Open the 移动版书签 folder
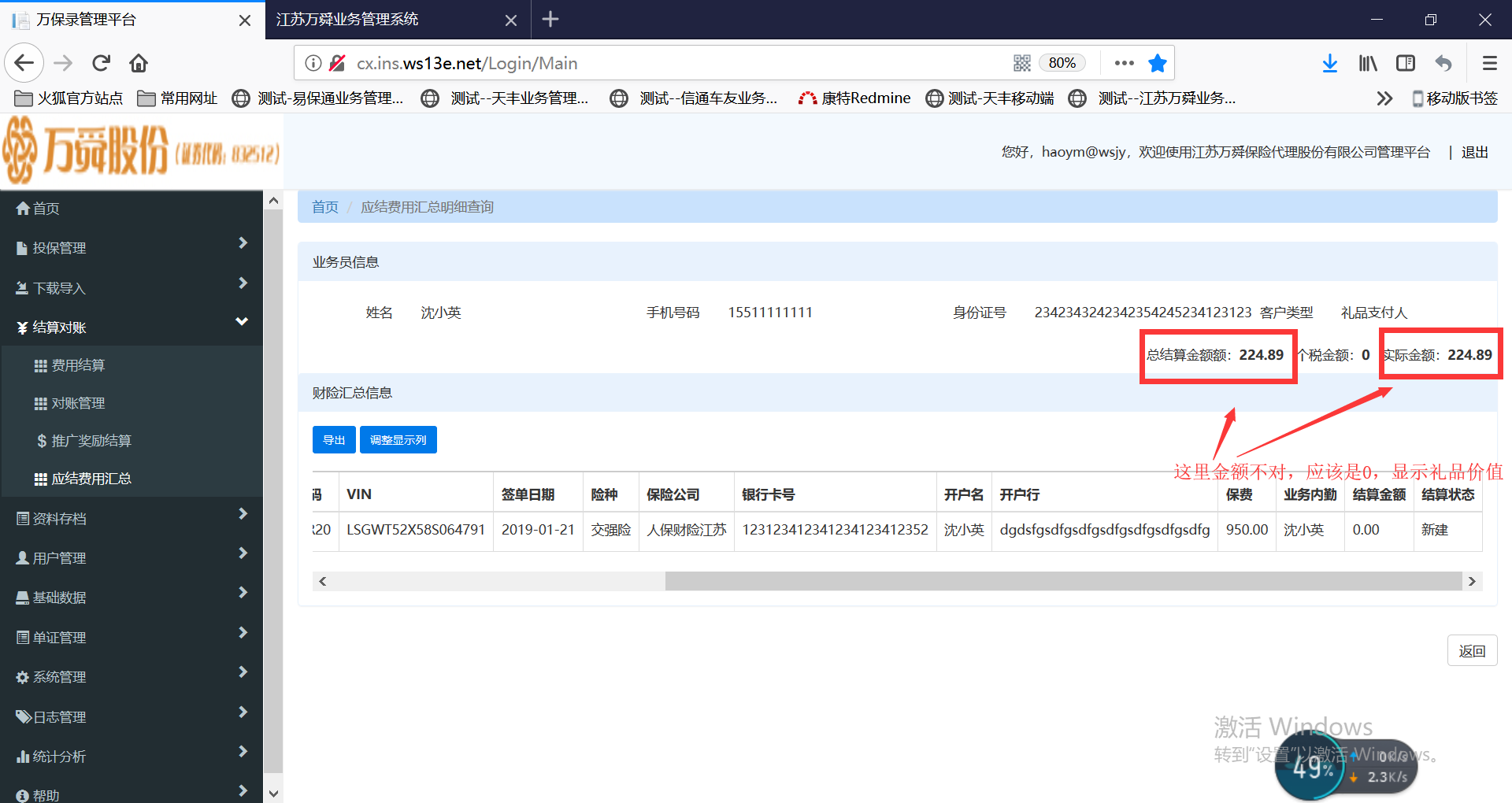 [x=1455, y=98]
